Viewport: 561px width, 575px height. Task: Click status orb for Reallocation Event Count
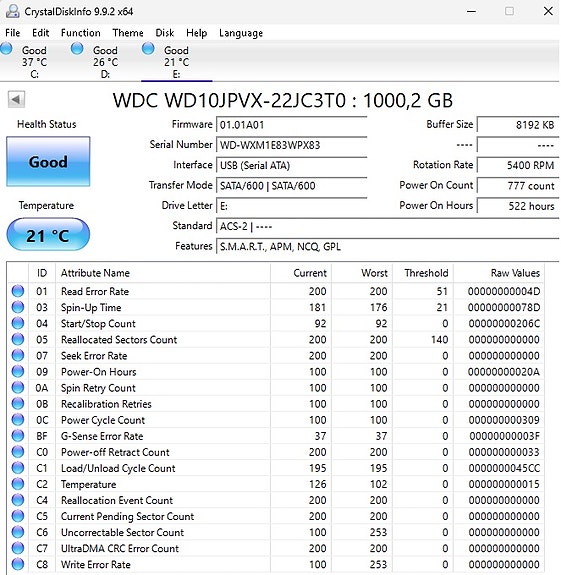(18, 500)
